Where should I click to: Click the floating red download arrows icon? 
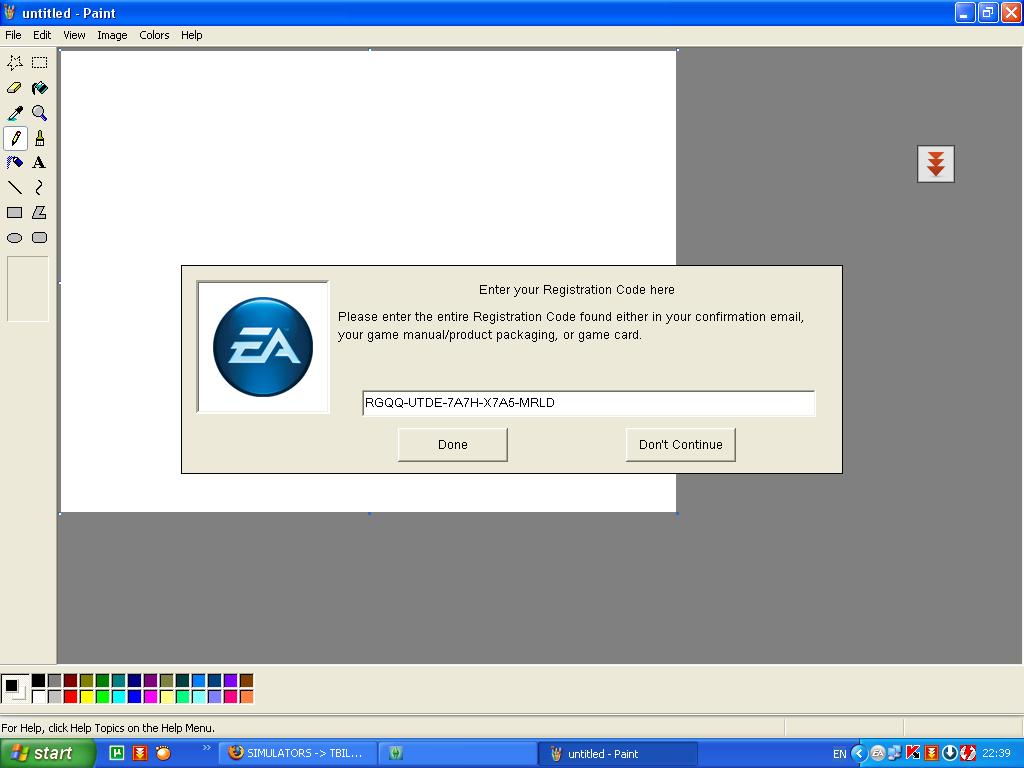pos(936,164)
